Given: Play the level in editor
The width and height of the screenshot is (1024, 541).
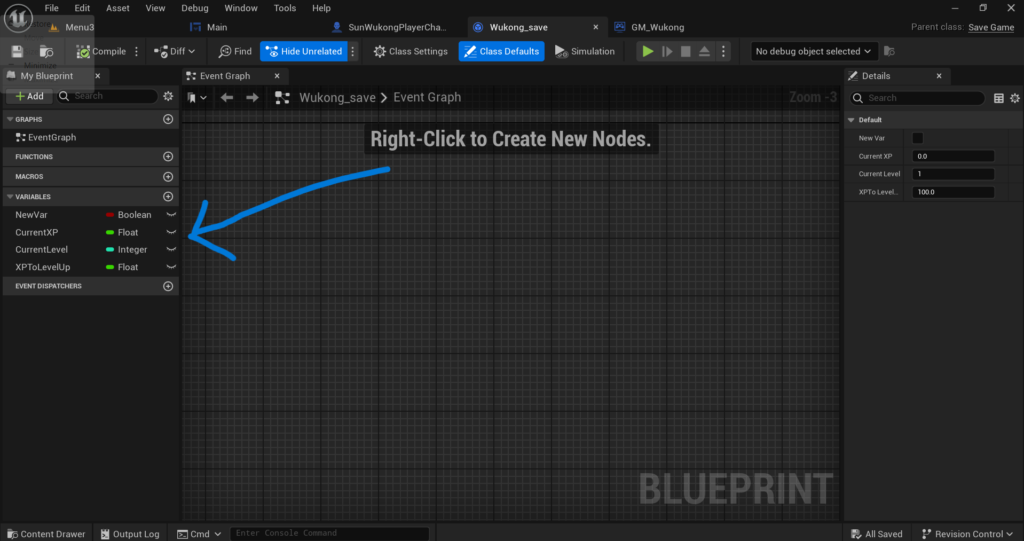Looking at the screenshot, I should [x=647, y=52].
